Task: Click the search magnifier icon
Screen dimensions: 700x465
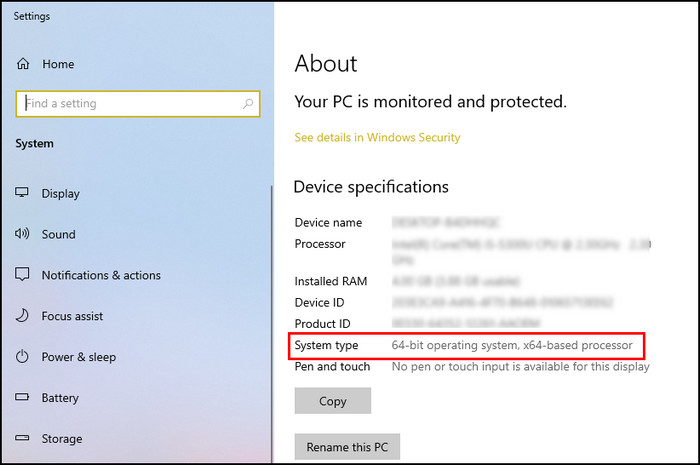Action: click(248, 103)
